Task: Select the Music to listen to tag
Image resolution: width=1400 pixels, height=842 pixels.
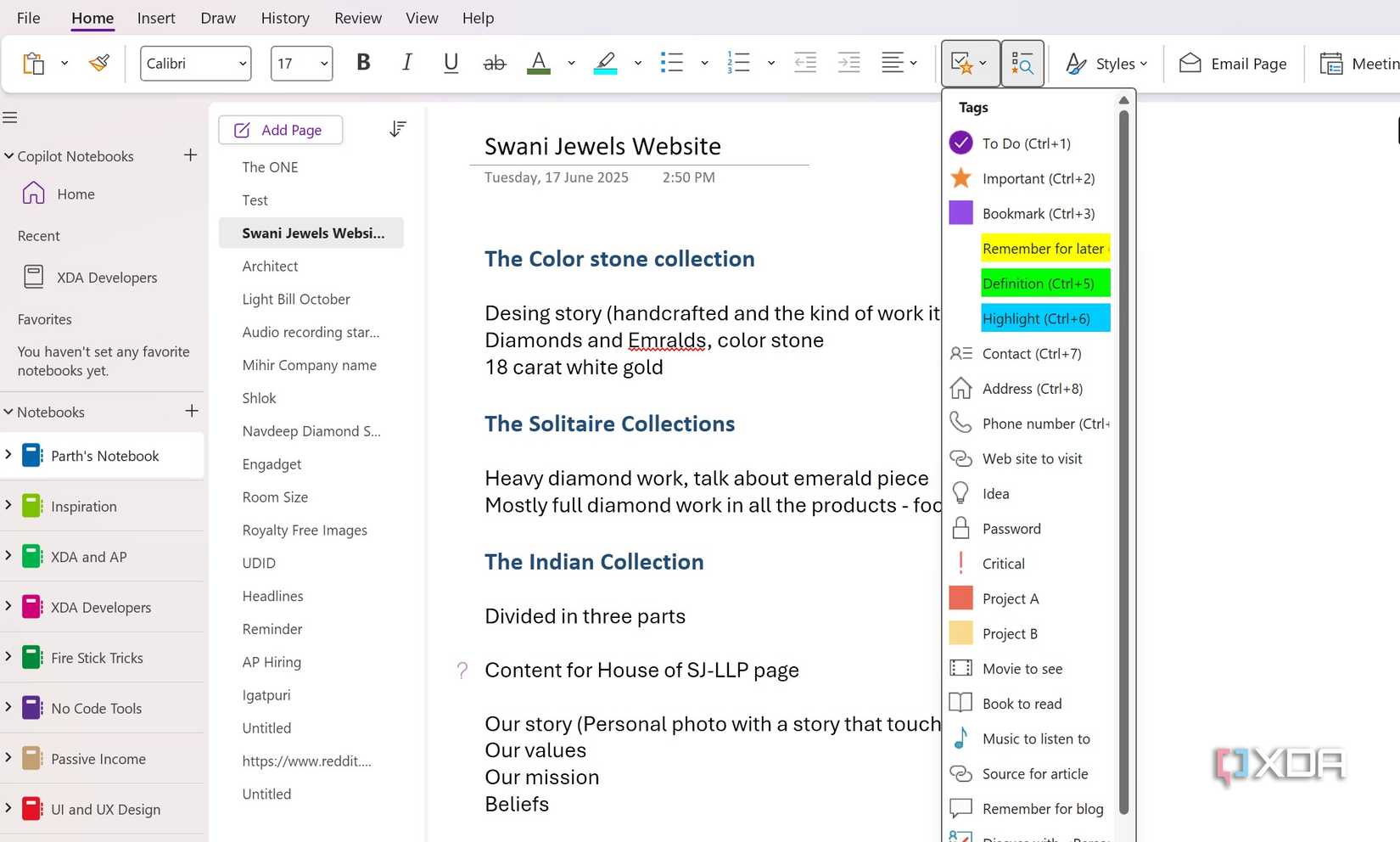Action: pyautogui.click(x=1035, y=738)
